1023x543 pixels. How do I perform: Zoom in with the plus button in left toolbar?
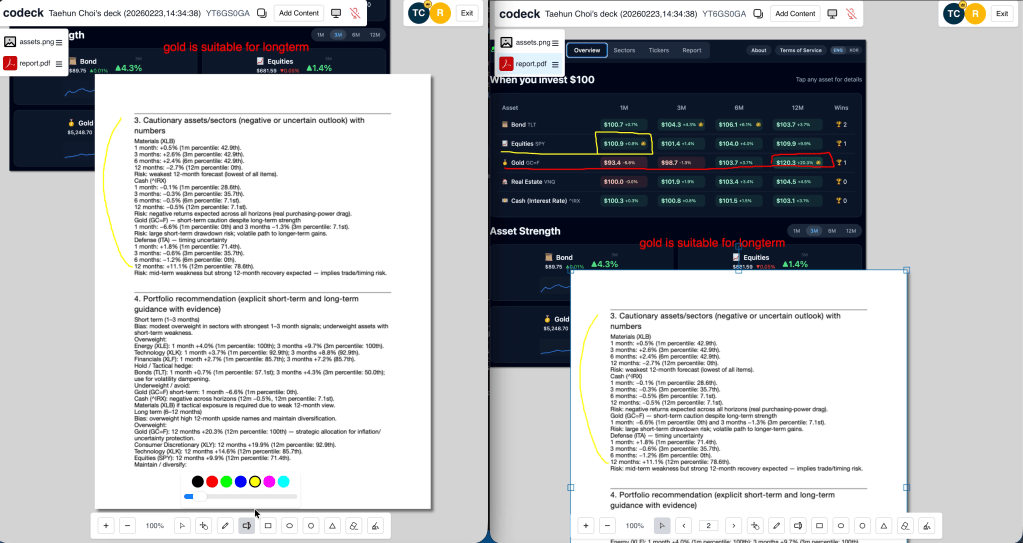pyautogui.click(x=106, y=525)
